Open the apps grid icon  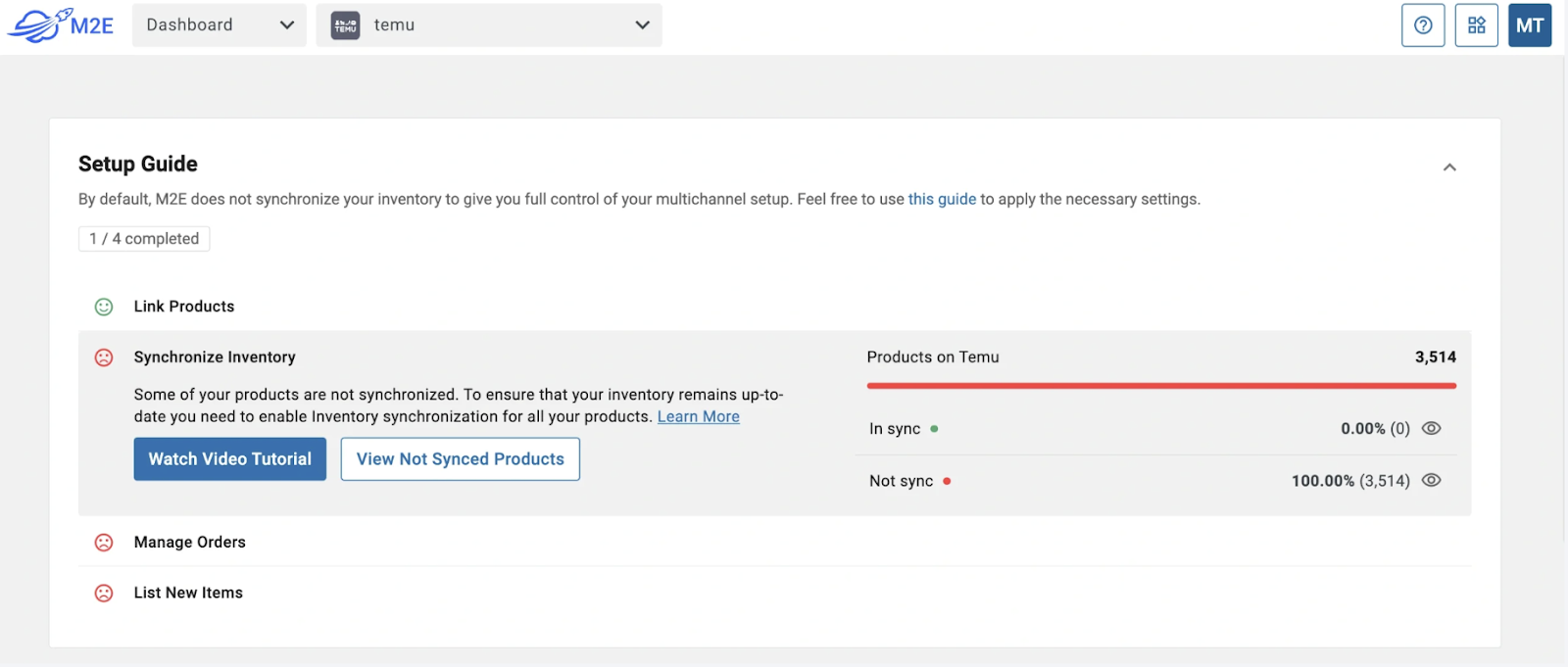point(1476,25)
